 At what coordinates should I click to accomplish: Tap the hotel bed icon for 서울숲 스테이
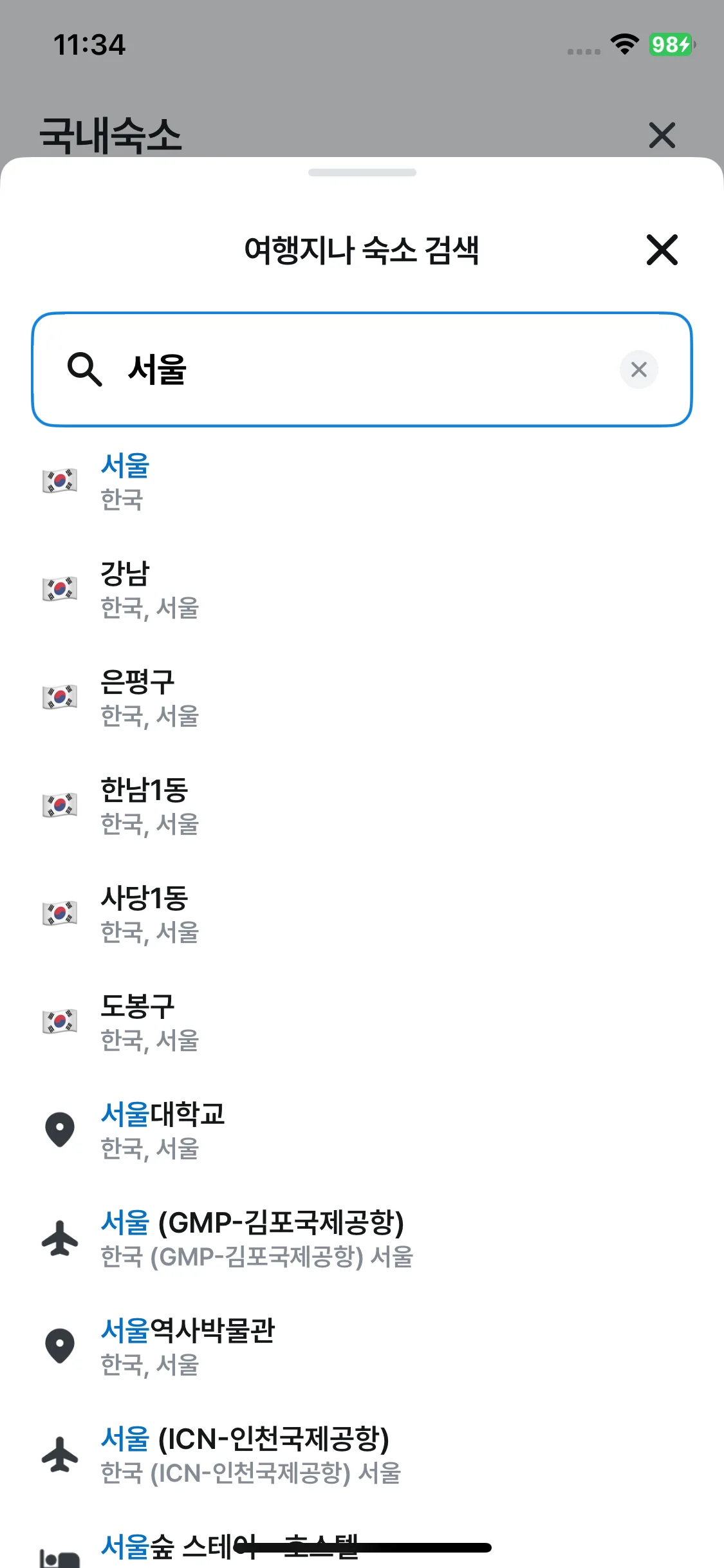click(x=60, y=1558)
